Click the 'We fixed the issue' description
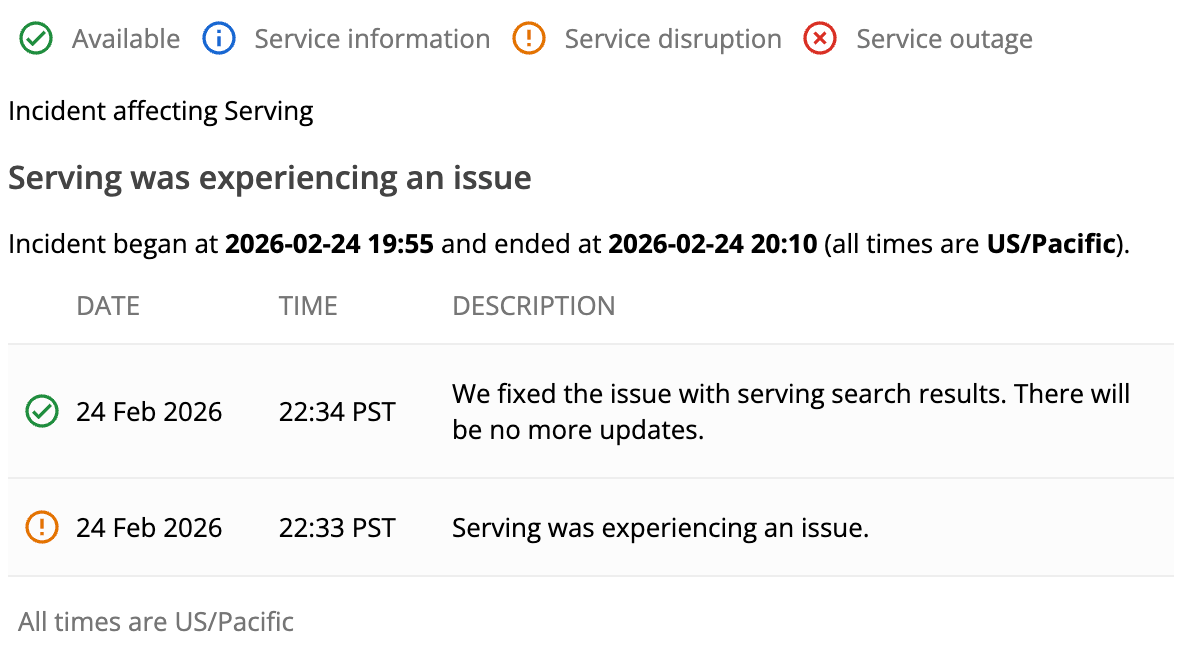Viewport: 1186px width, 654px height. click(790, 411)
